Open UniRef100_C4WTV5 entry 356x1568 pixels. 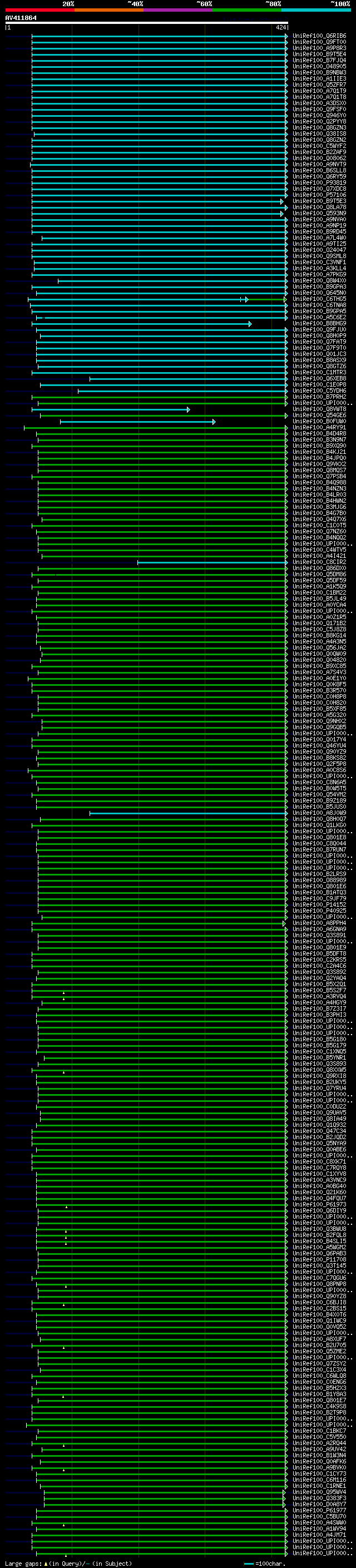pyautogui.click(x=319, y=550)
